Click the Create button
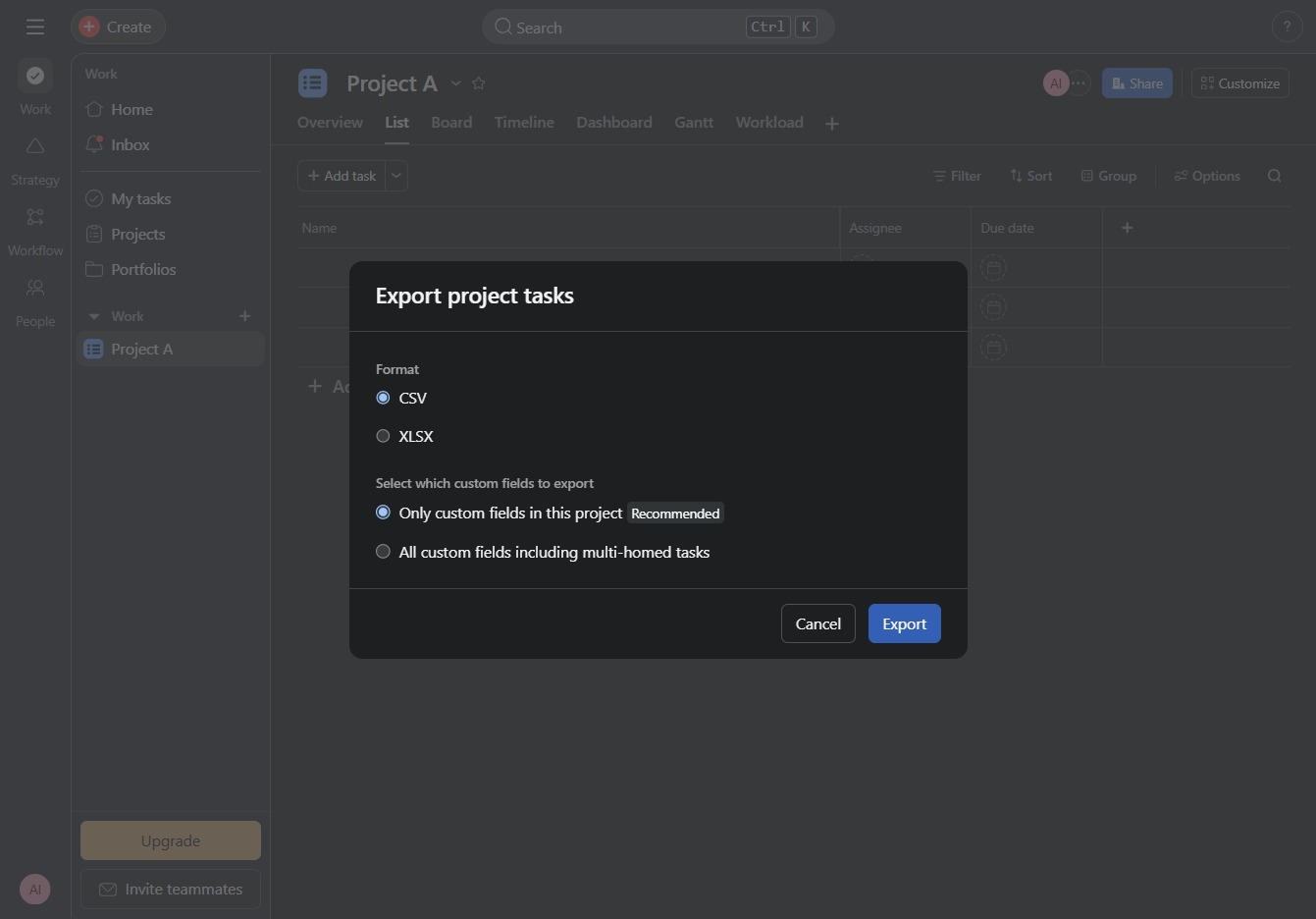 (118, 27)
